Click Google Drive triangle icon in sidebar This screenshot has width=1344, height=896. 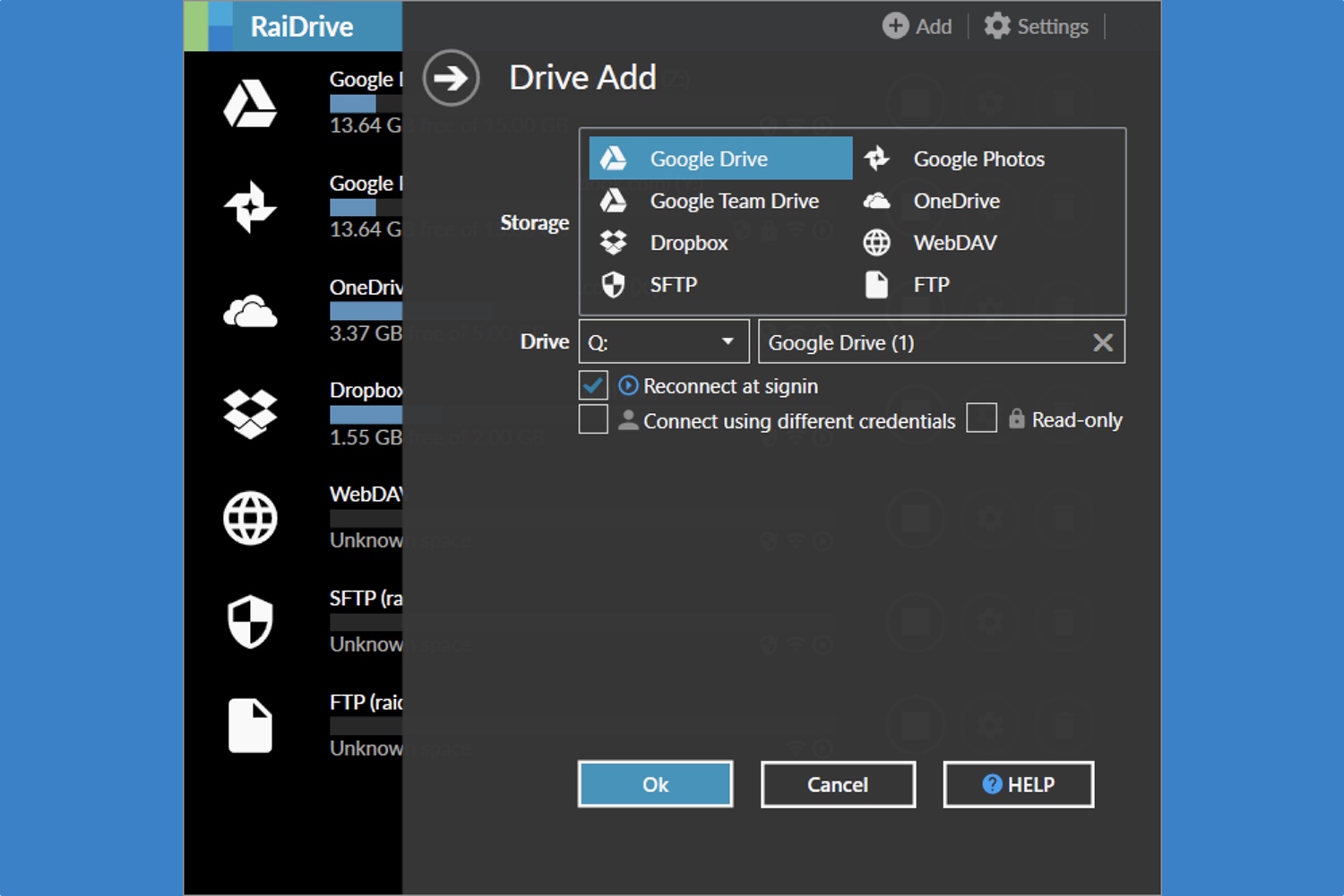point(250,103)
